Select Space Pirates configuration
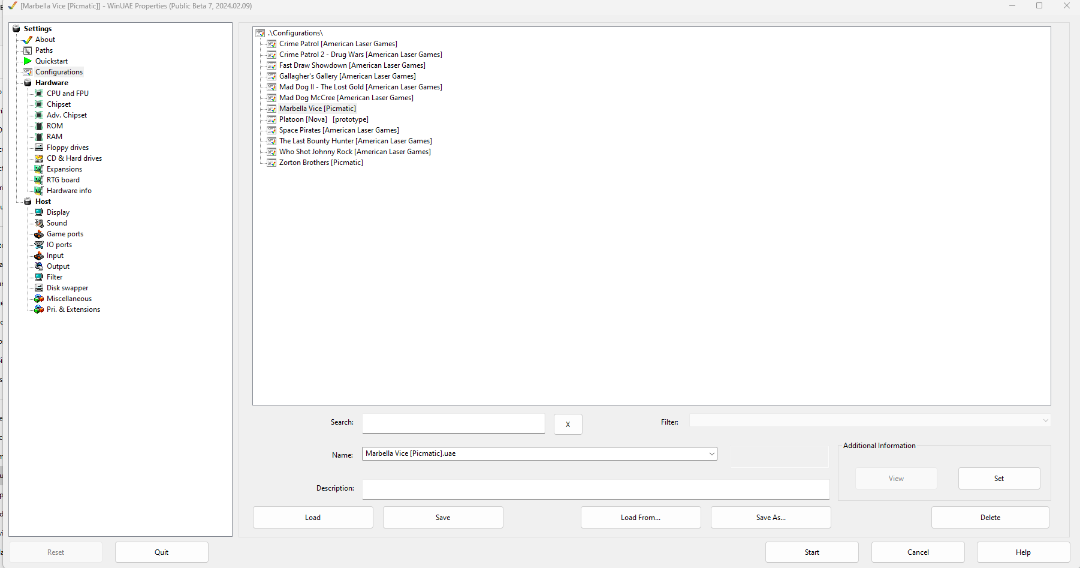The height and width of the screenshot is (568, 1080). pyautogui.click(x=339, y=130)
